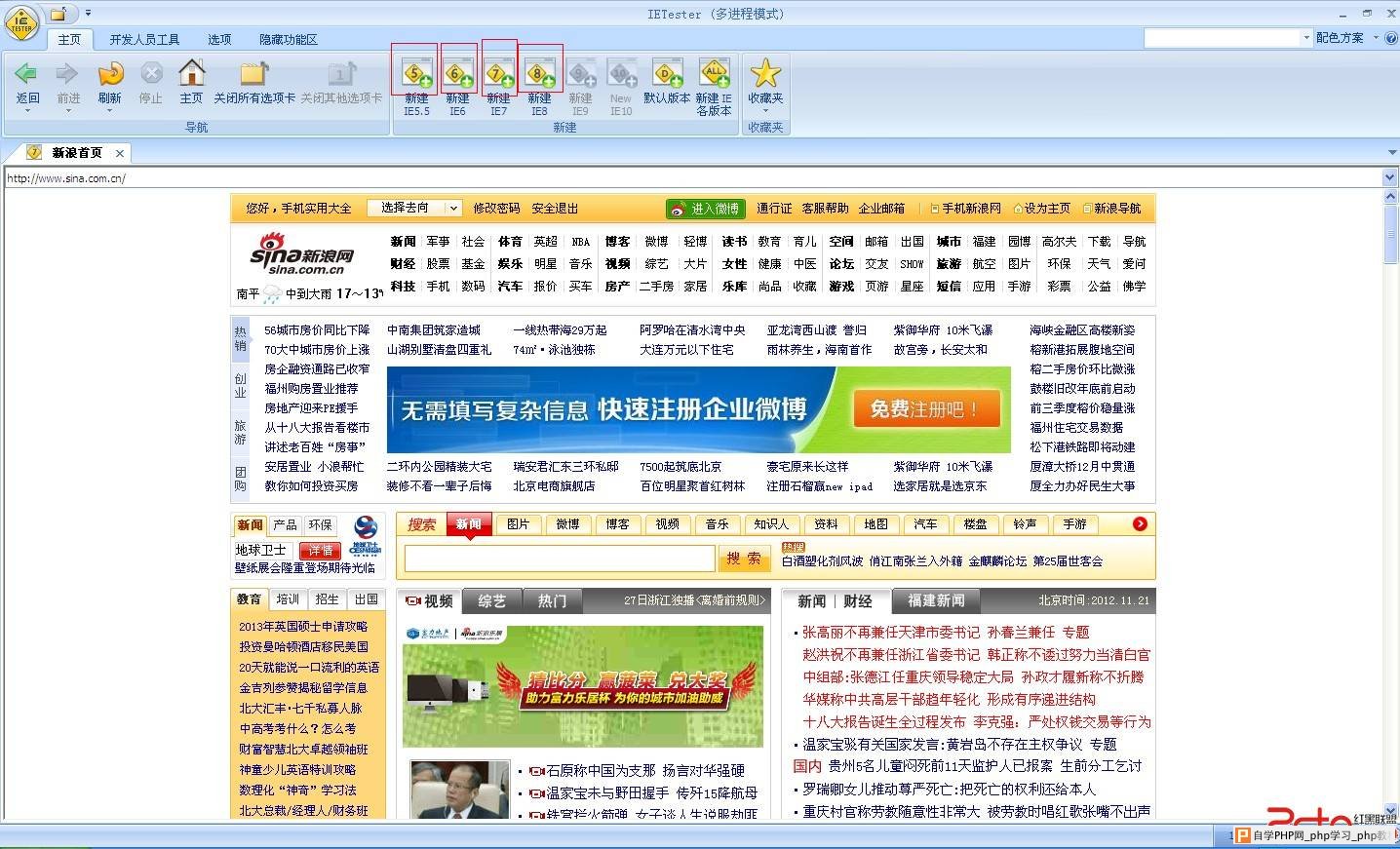Screen dimensions: 1400x849
Task: Click 关闭其他选项卡 close other tabs icon
Action: coord(341,73)
